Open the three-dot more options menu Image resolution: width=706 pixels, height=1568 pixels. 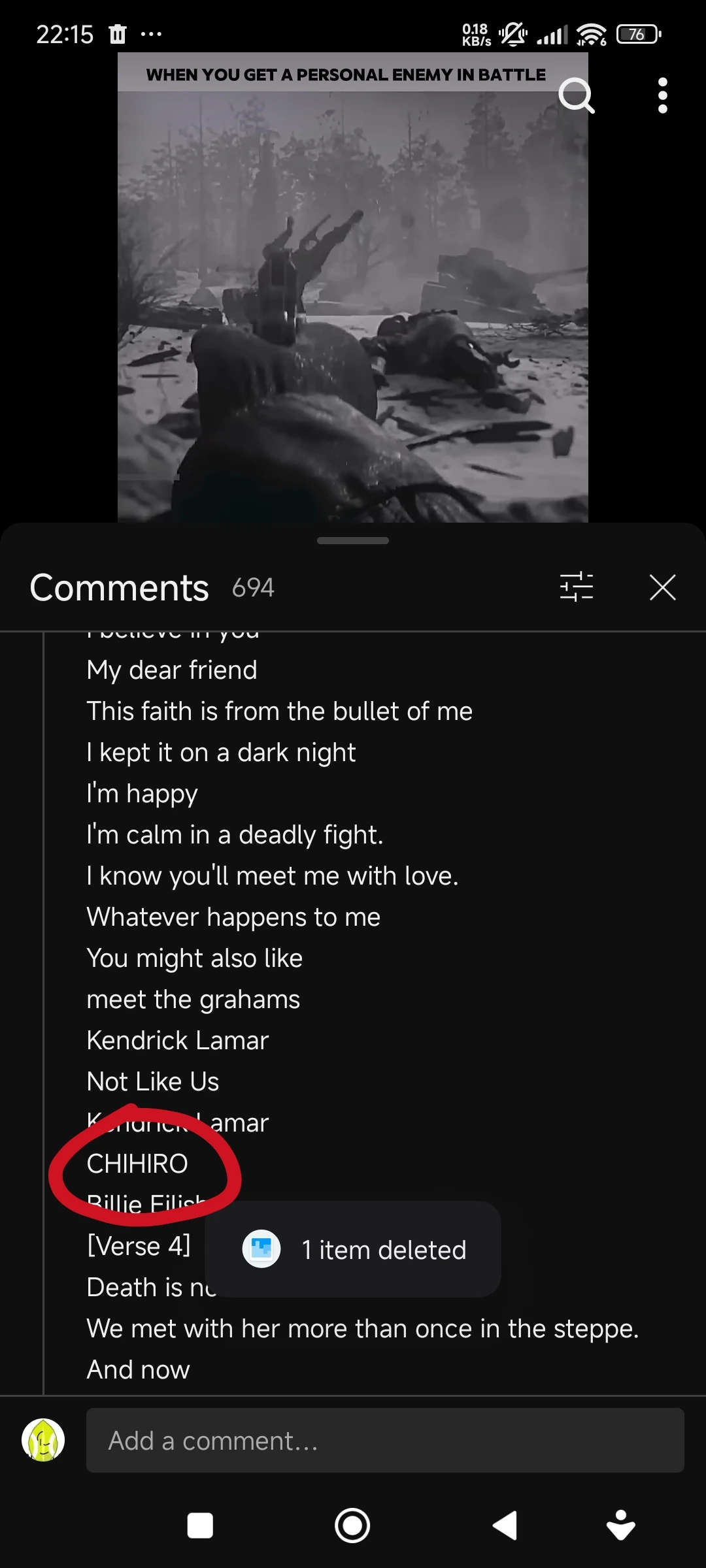tap(663, 96)
